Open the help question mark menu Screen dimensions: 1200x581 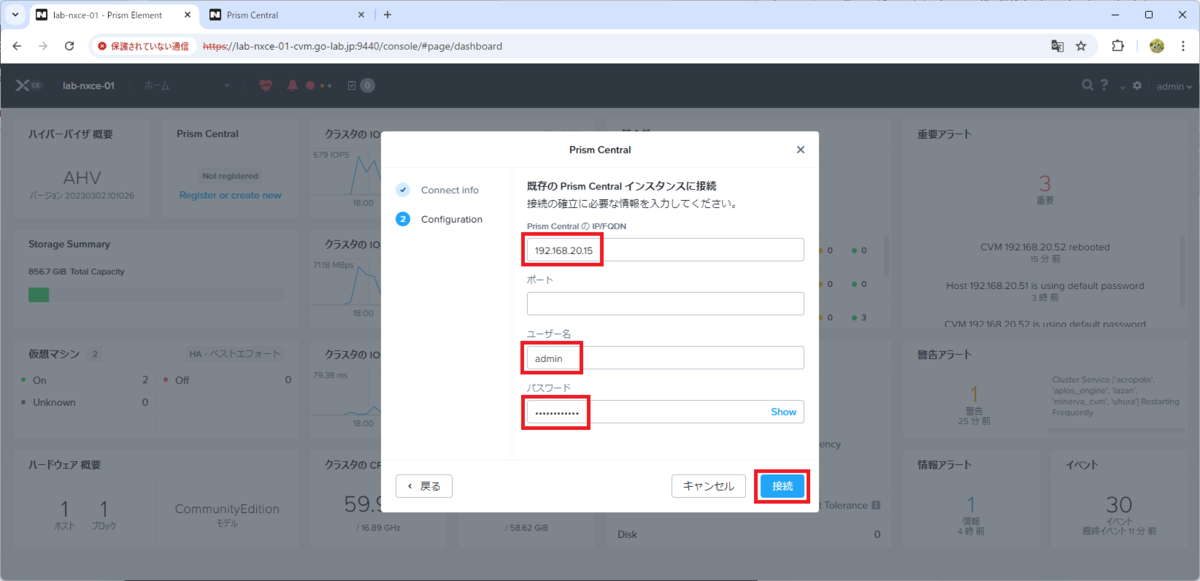1105,86
